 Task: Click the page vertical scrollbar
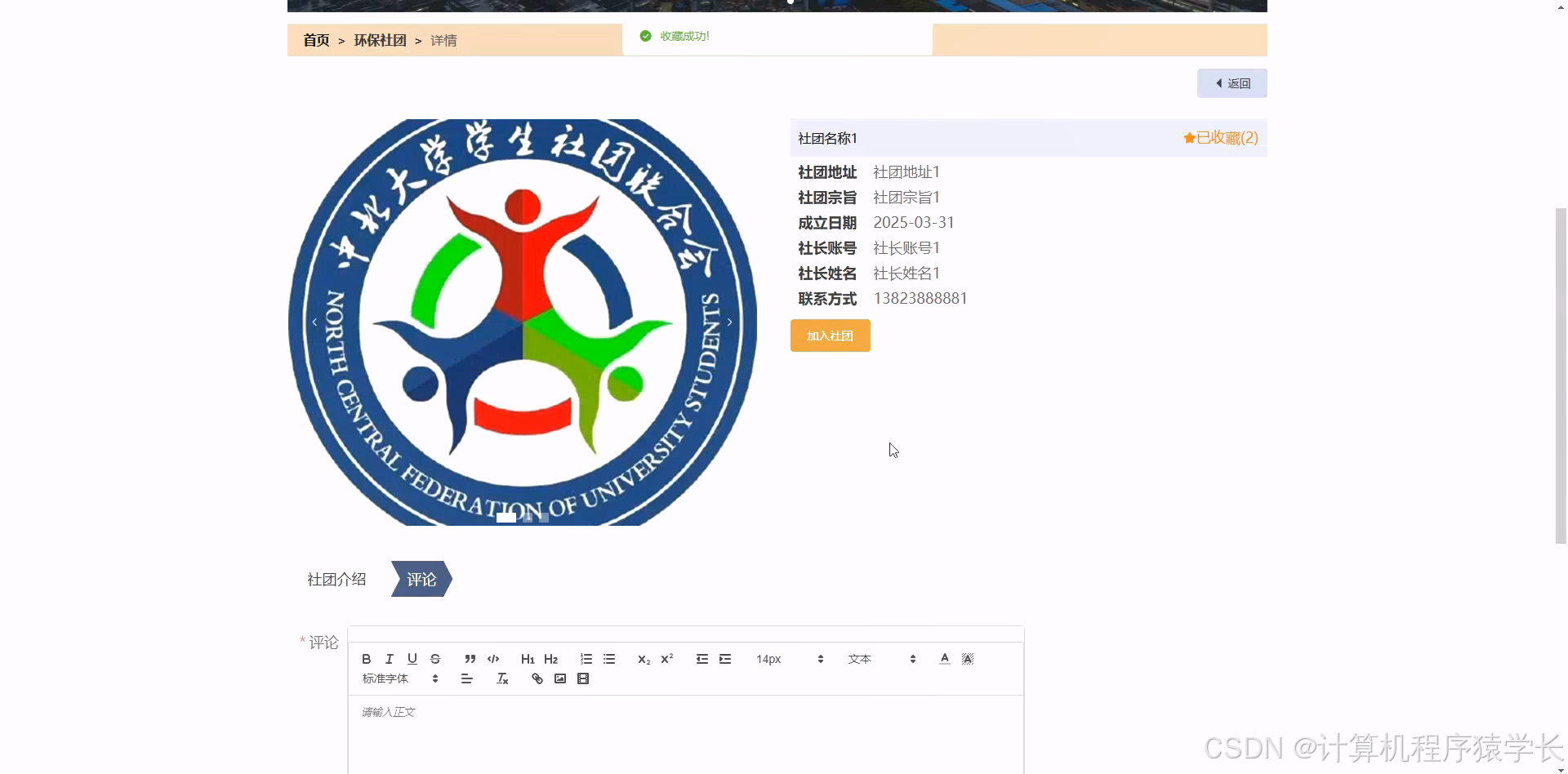(x=1561, y=376)
